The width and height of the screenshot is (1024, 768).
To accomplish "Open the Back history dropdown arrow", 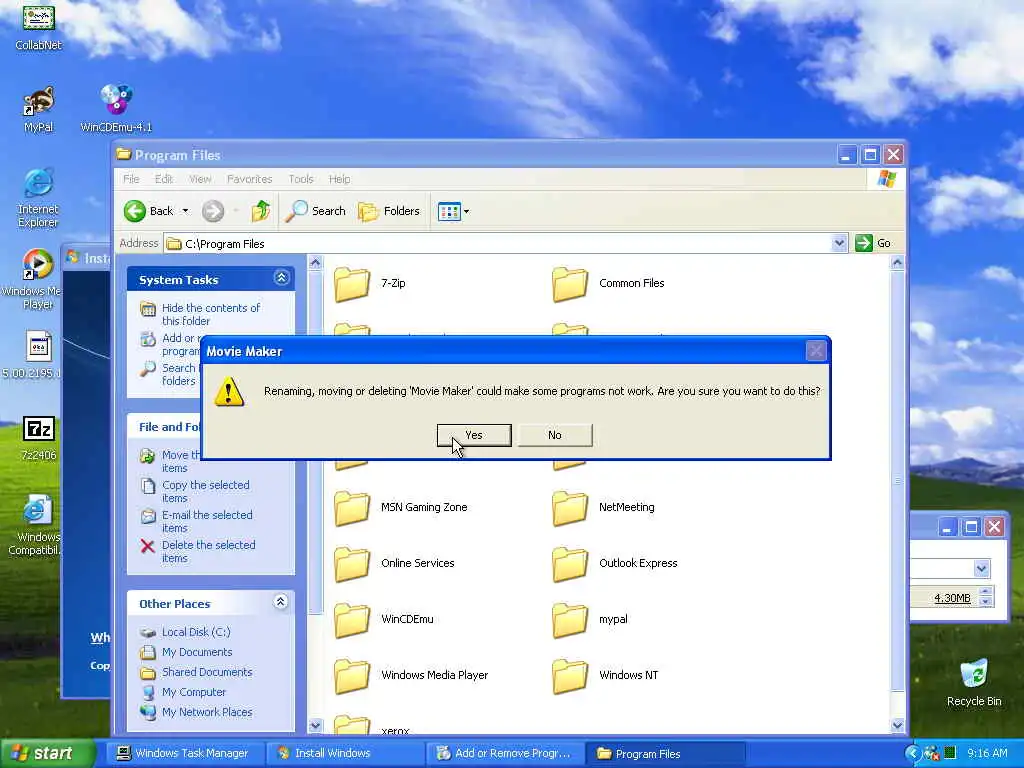I will coord(185,211).
